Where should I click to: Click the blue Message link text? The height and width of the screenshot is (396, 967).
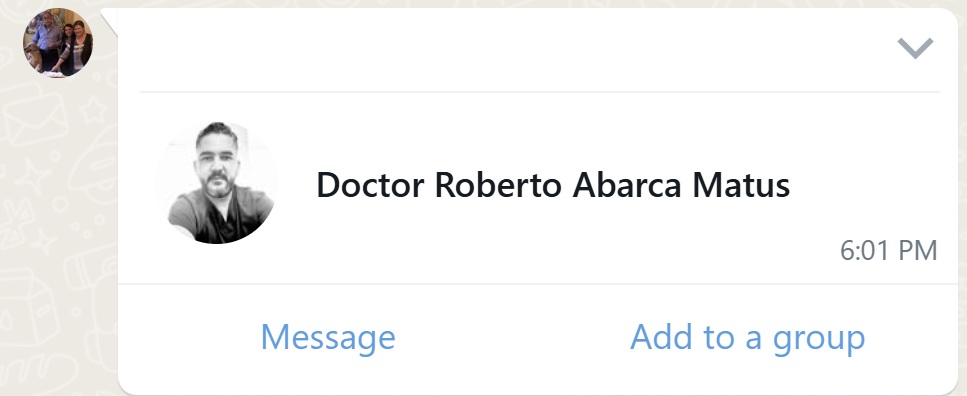(x=328, y=337)
